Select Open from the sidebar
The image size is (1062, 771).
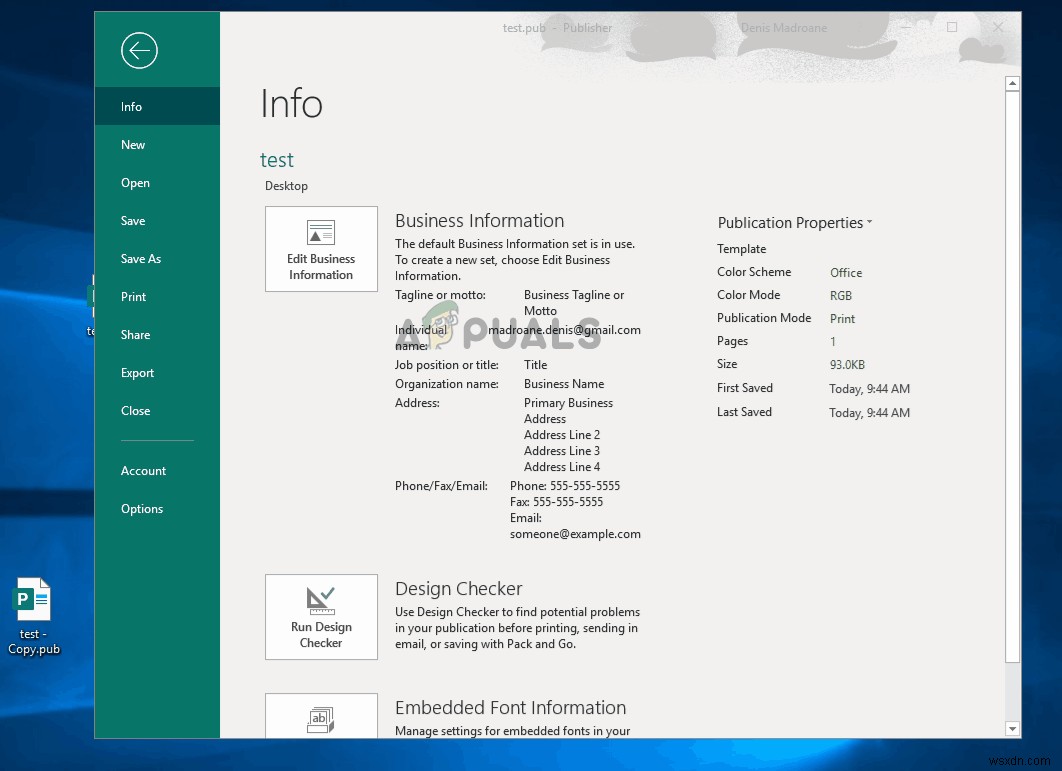click(134, 182)
